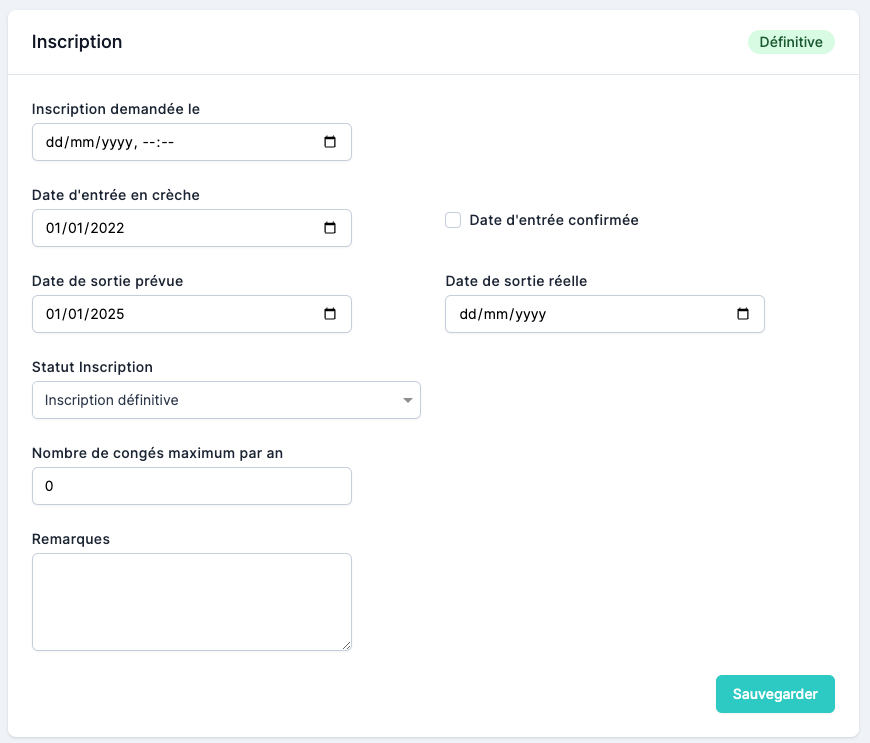Tick the Date d'entrée confirmée checkbox
Viewport: 870px width, 743px height.
pos(453,220)
